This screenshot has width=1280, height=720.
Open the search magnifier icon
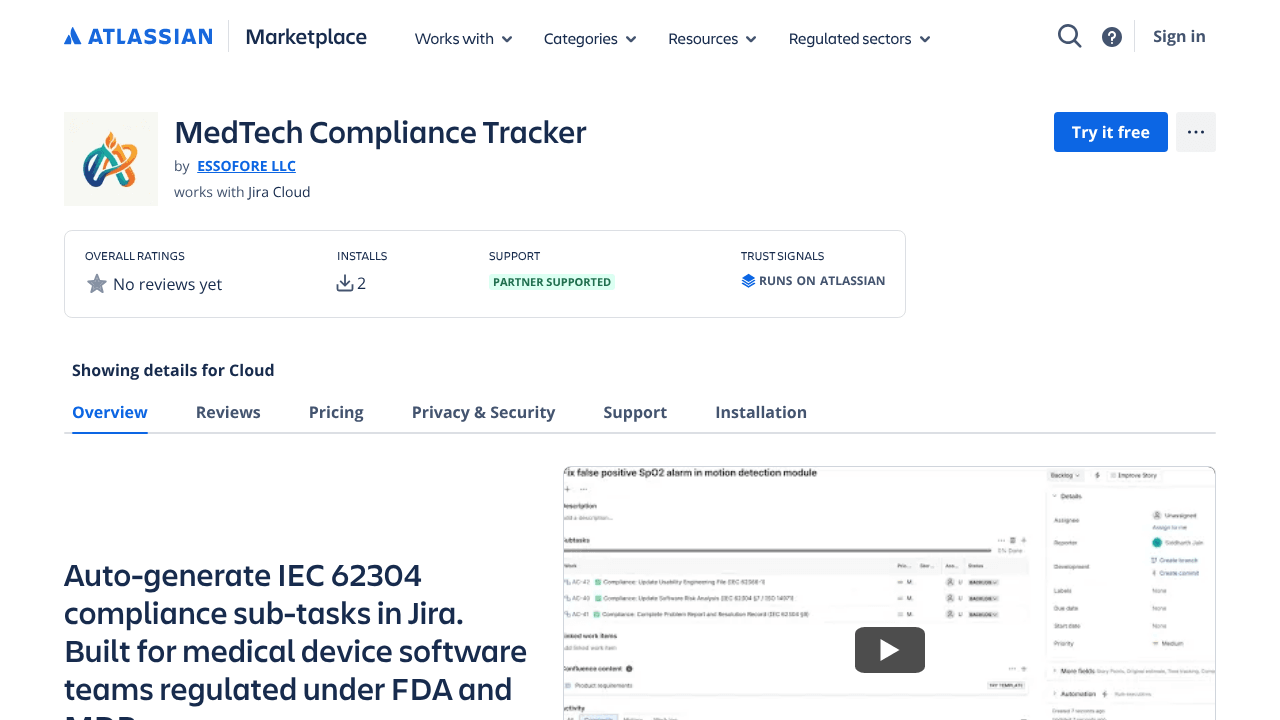[x=1070, y=36]
